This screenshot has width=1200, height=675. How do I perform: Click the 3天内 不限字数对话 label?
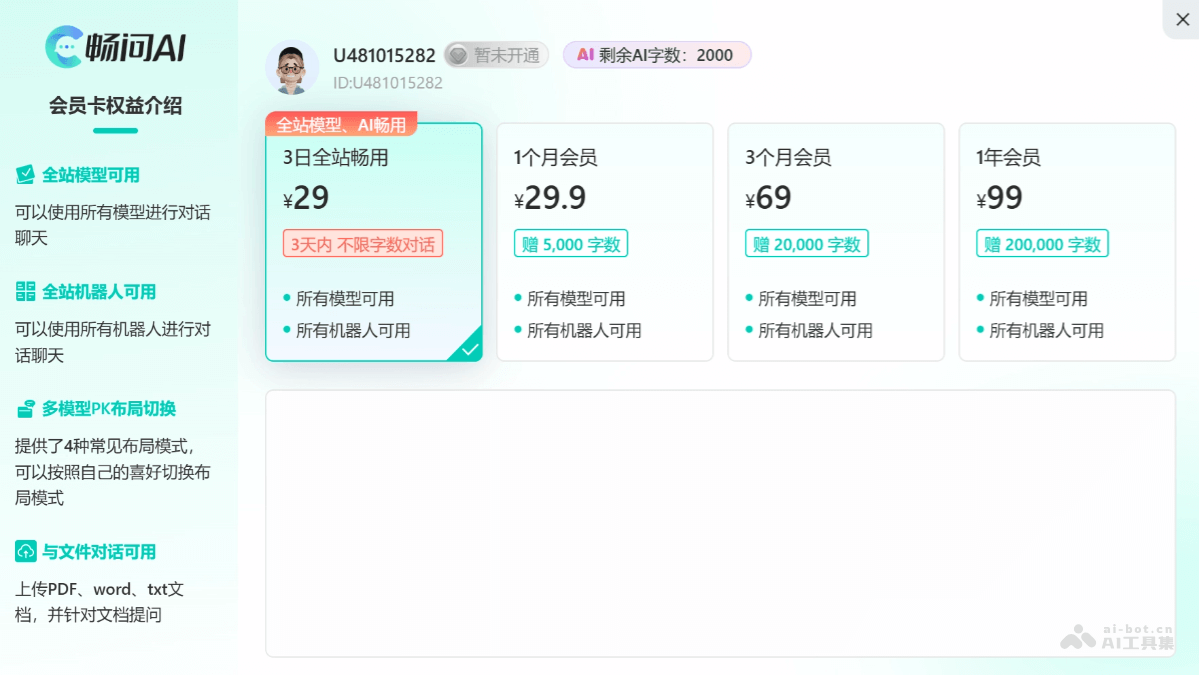[x=362, y=243]
